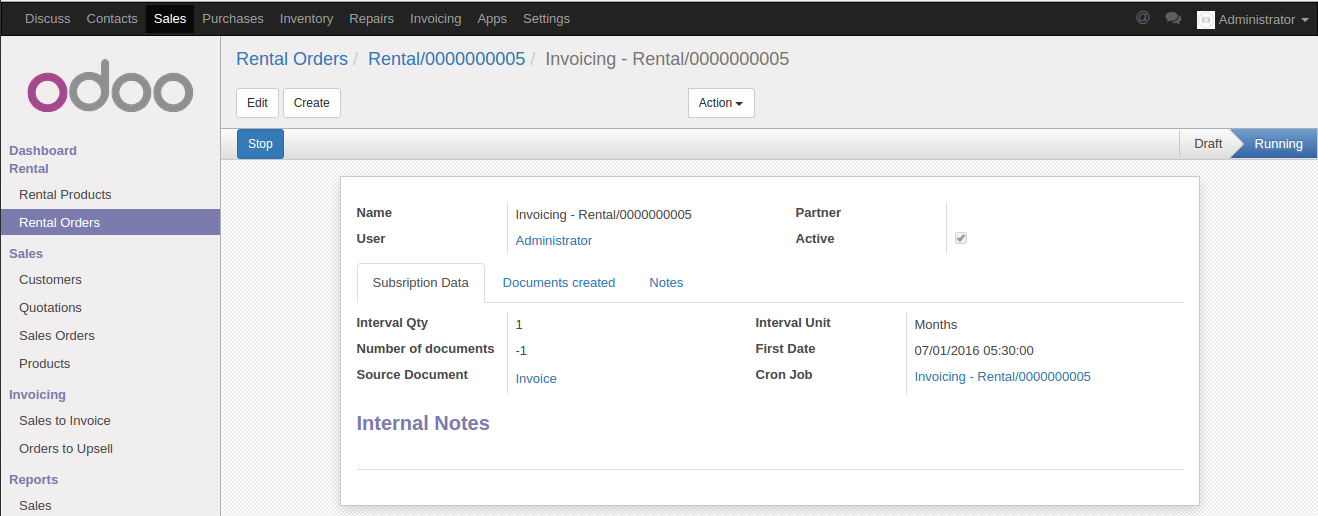Open the Action dropdown

pos(721,103)
